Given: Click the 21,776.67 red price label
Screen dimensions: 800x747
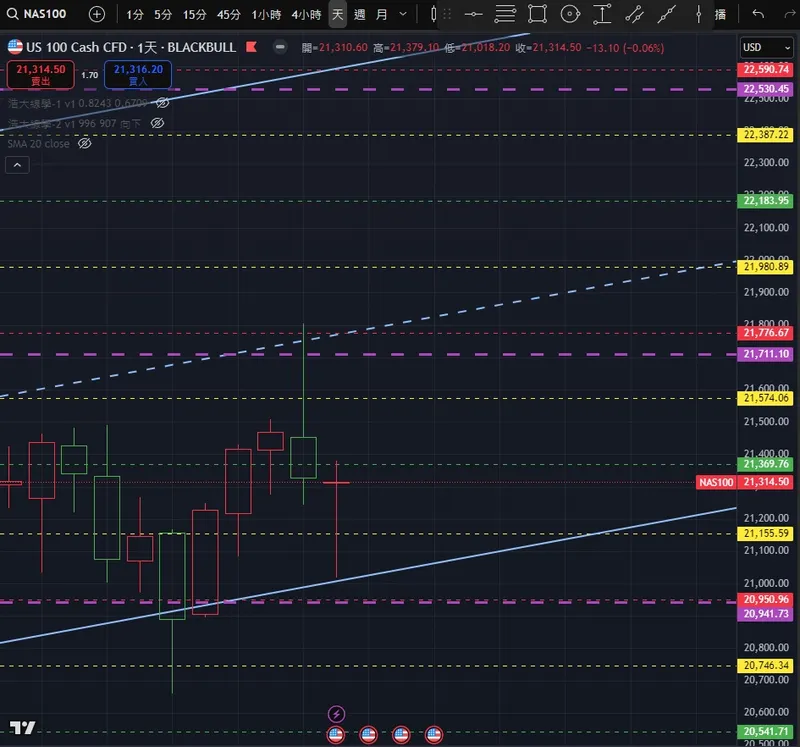Looking at the screenshot, I should tap(765, 333).
